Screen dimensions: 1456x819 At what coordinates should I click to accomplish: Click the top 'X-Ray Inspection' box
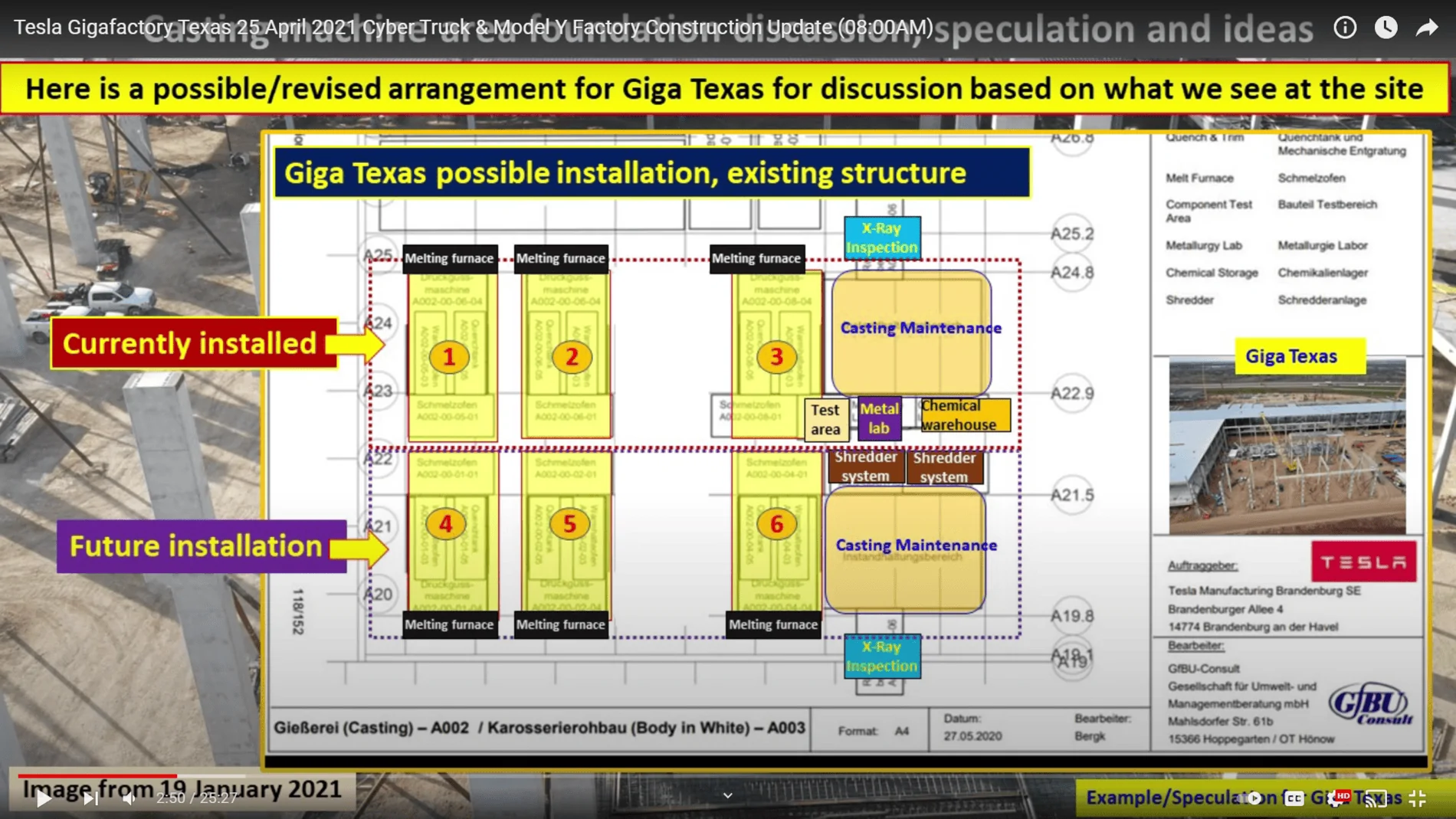tap(882, 238)
